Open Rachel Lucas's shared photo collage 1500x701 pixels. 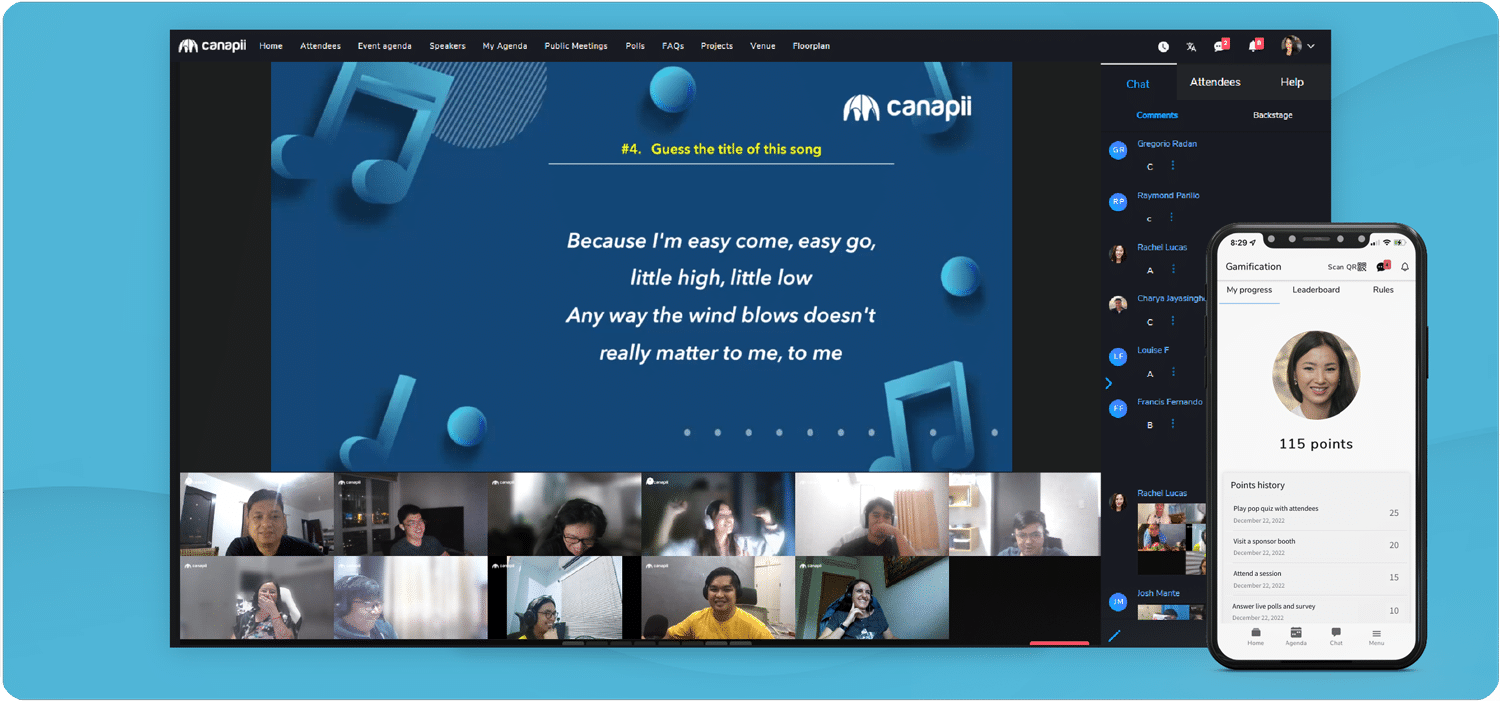coord(1172,539)
